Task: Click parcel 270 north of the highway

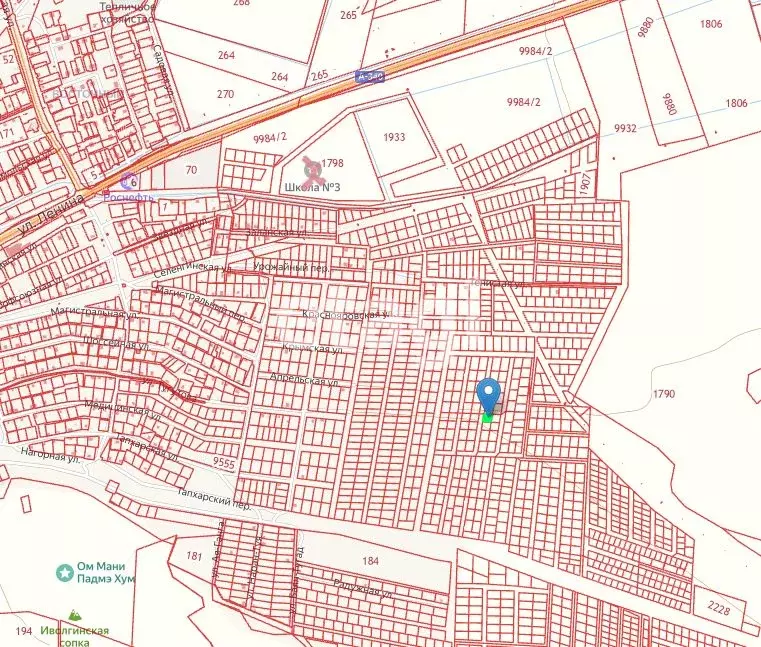Action: [x=225, y=94]
